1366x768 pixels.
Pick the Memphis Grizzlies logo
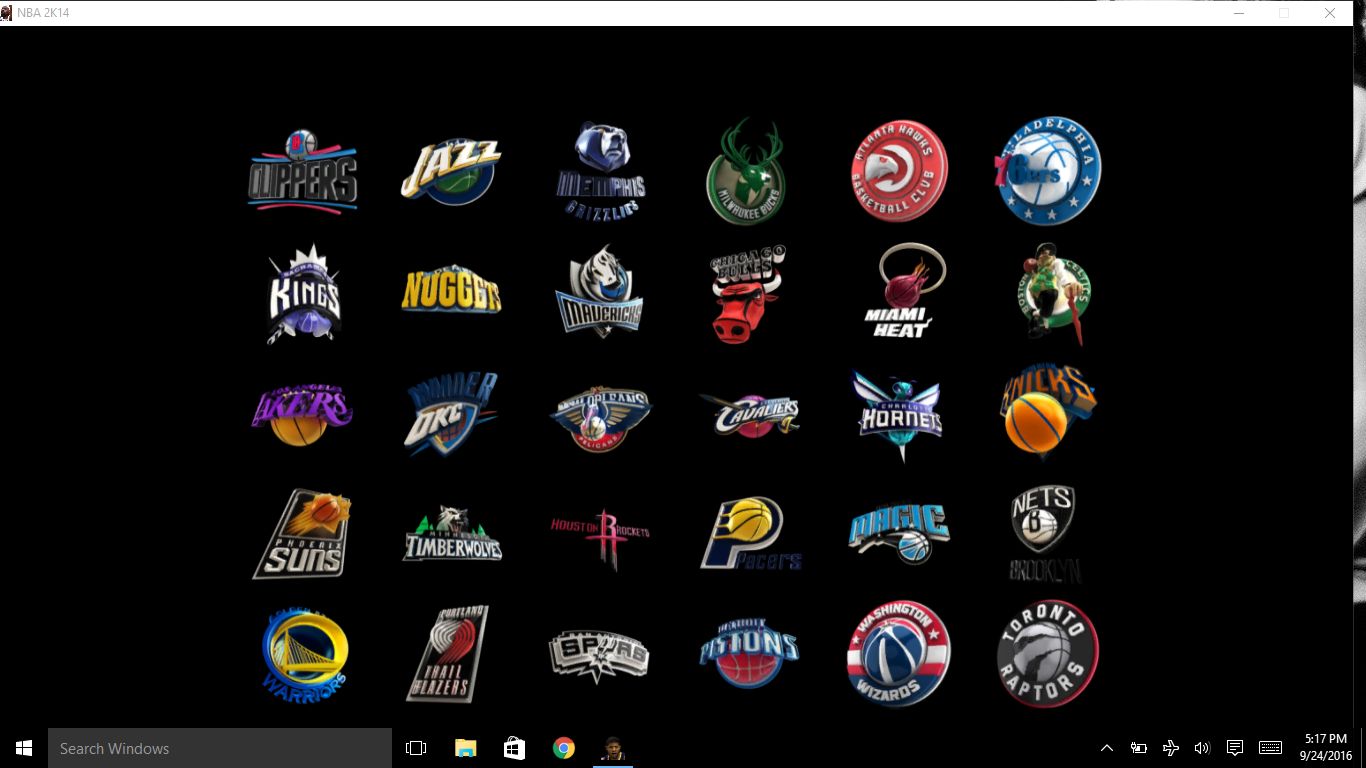pyautogui.click(x=600, y=171)
